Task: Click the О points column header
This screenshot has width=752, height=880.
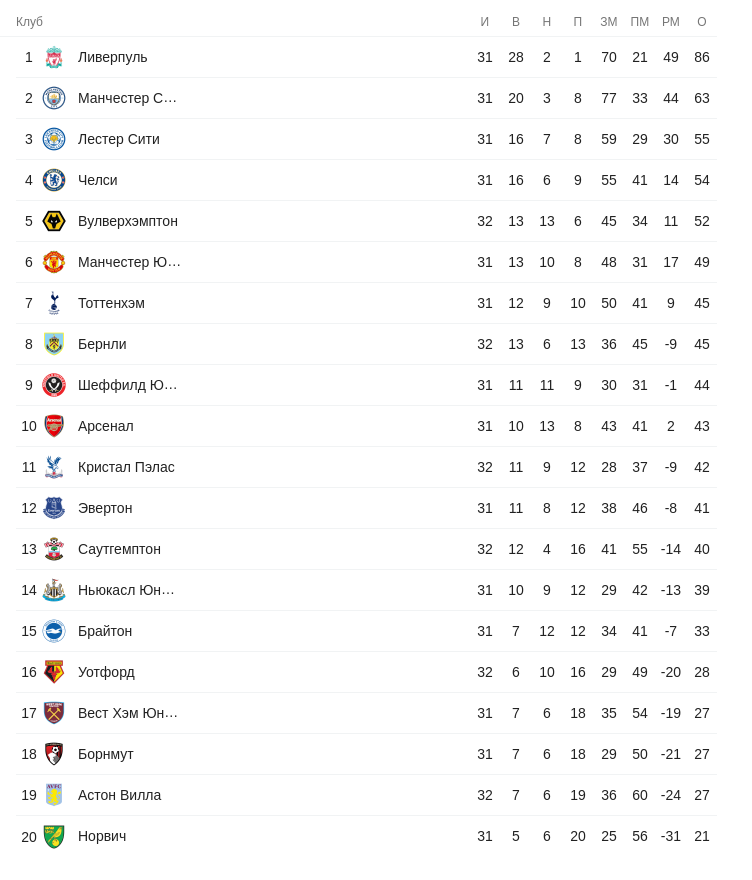Action: 701,22
